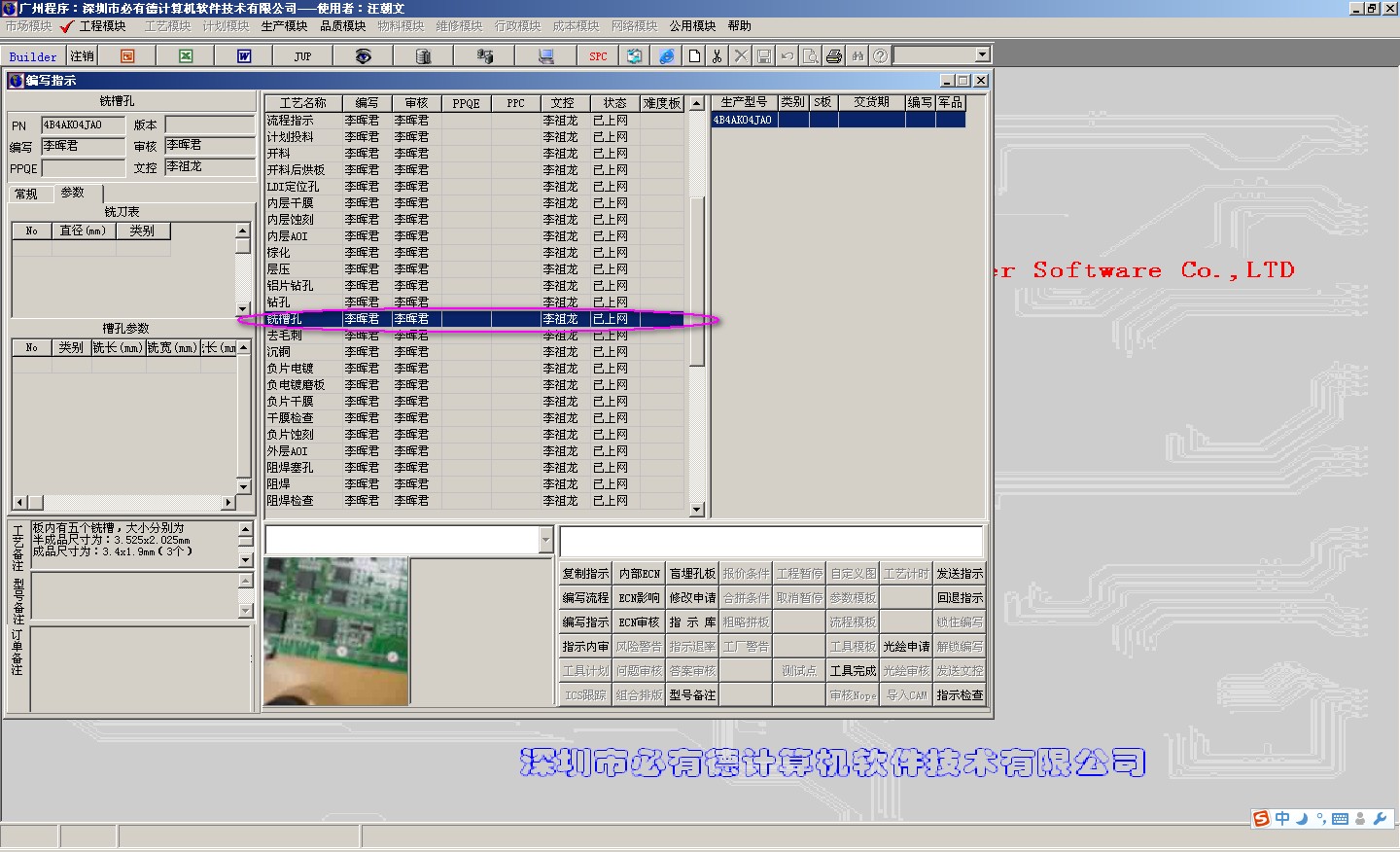Click the scroll up arrow of process list
Viewport: 1400px width, 852px height.
696,103
